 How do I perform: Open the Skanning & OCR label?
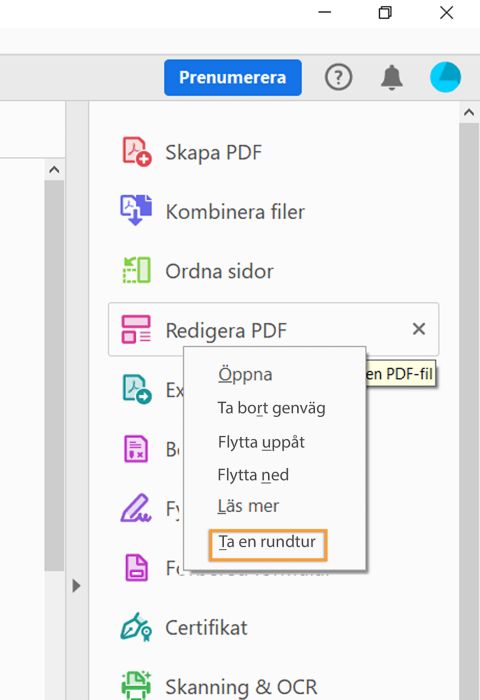241,687
